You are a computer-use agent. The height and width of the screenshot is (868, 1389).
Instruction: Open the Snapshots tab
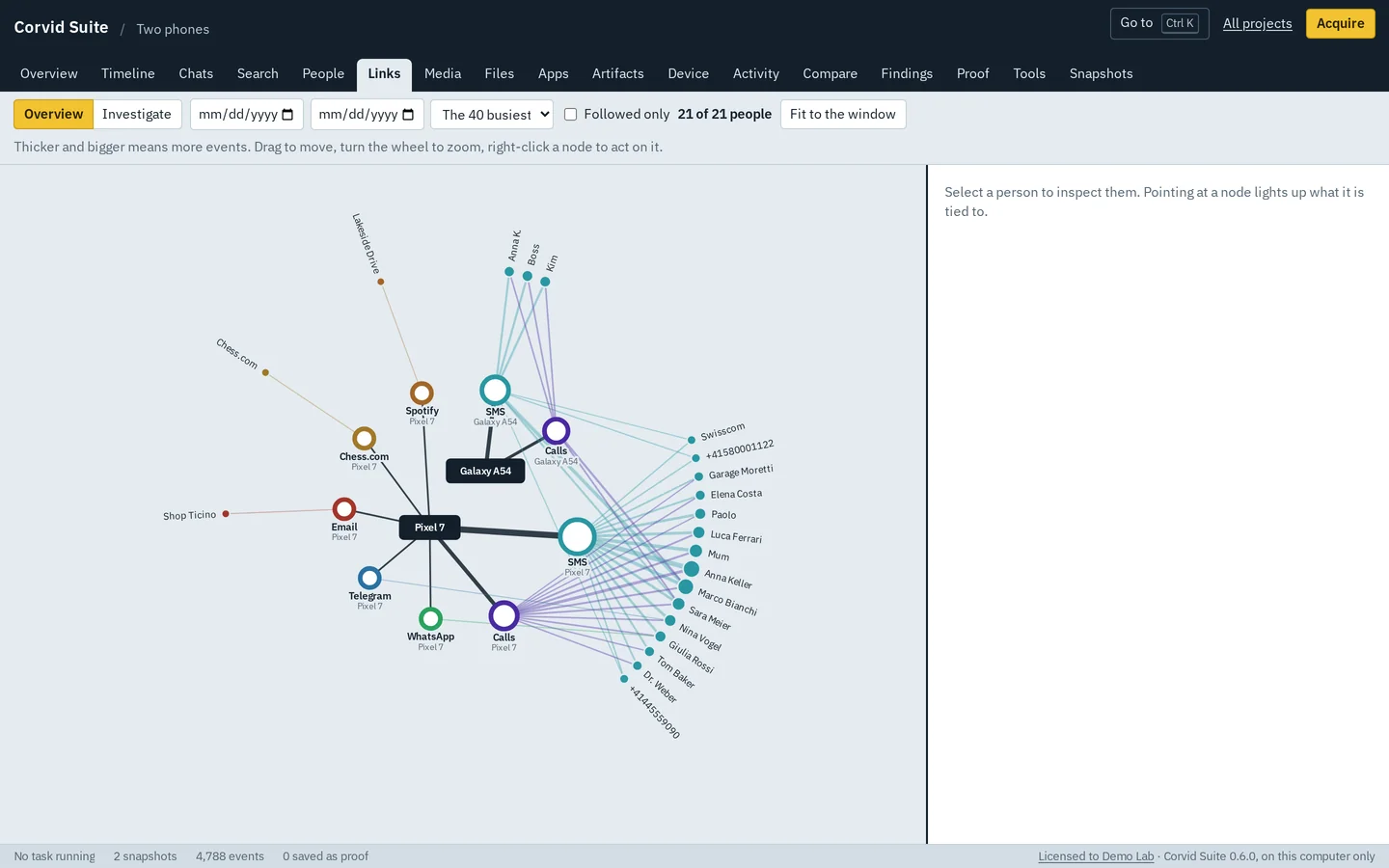click(1101, 73)
